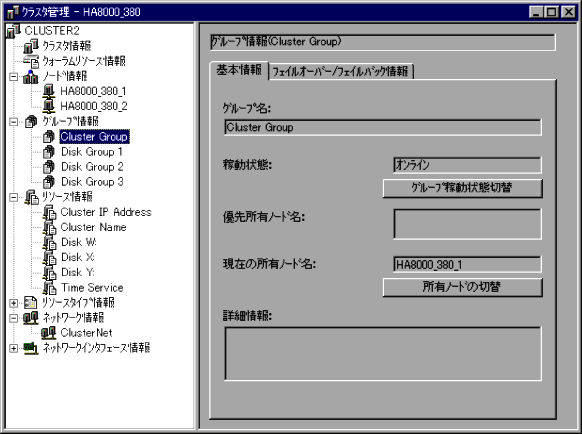Select HA8000_380_2 node label
Image resolution: width=582 pixels, height=434 pixels.
(x=94, y=107)
